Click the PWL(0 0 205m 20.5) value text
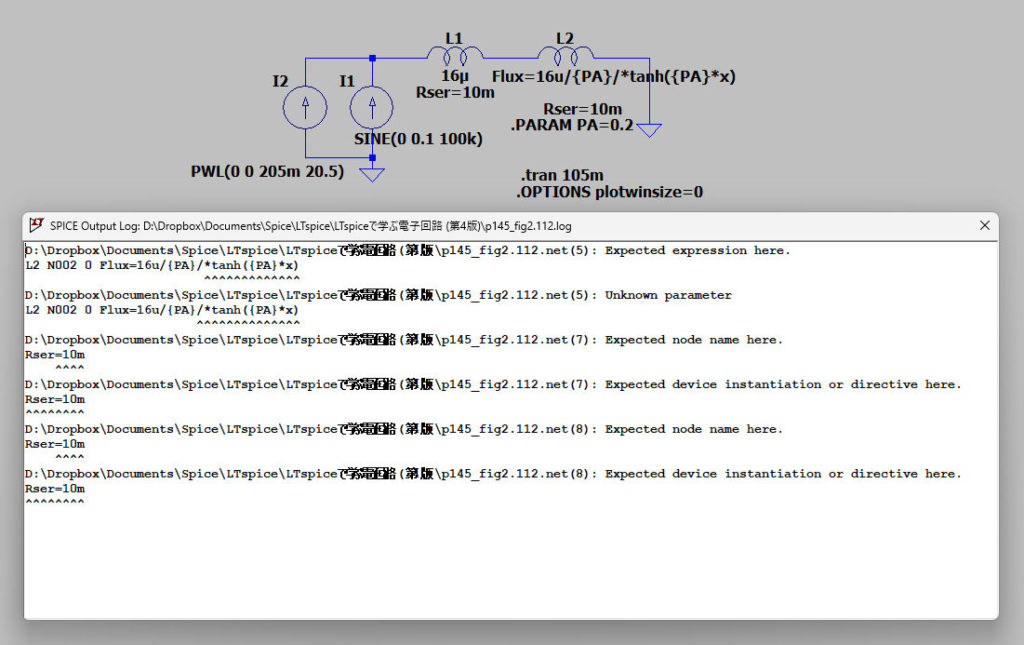The image size is (1024, 645). coord(267,172)
